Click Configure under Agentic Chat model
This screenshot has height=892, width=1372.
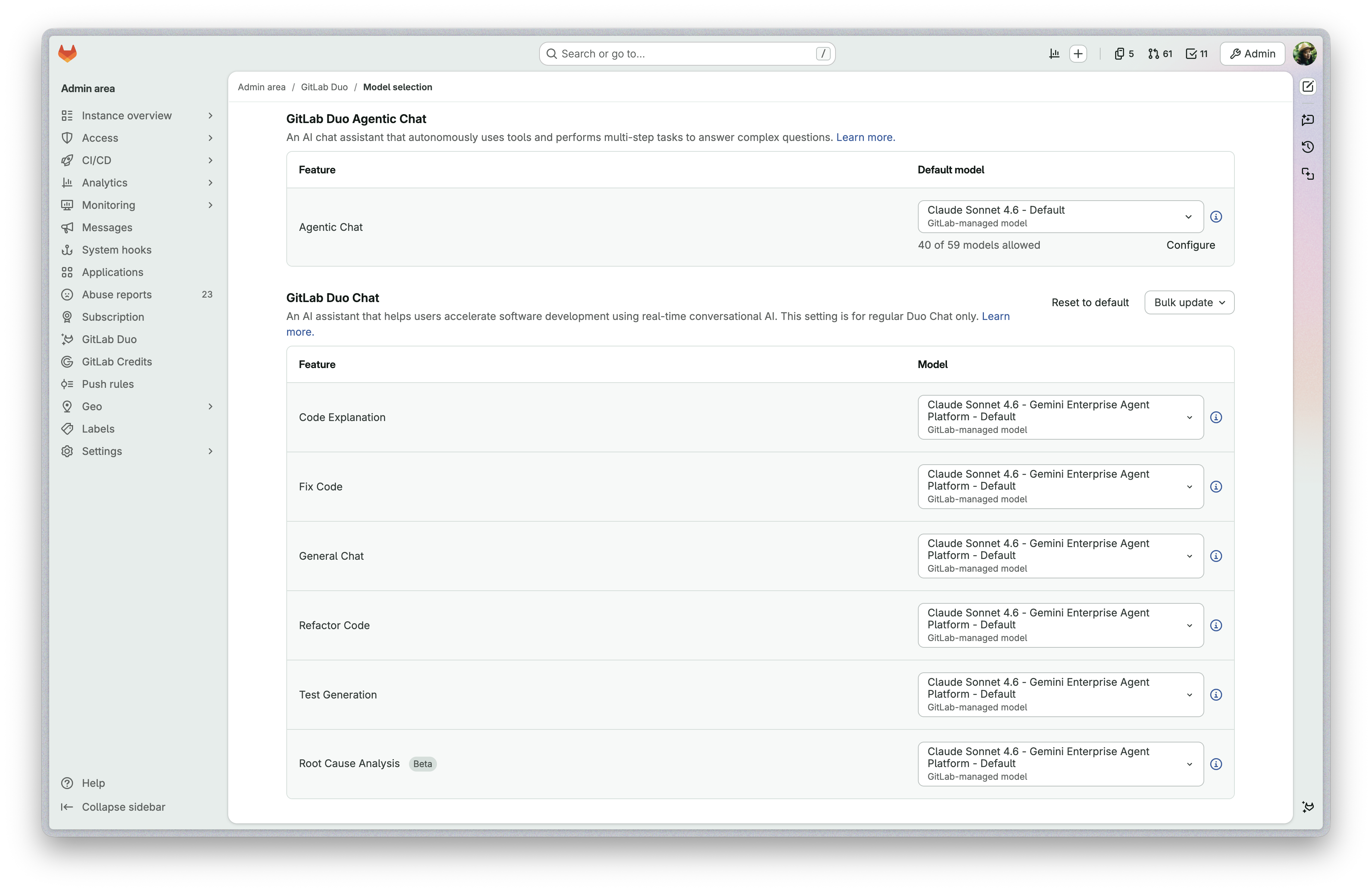pos(1190,245)
